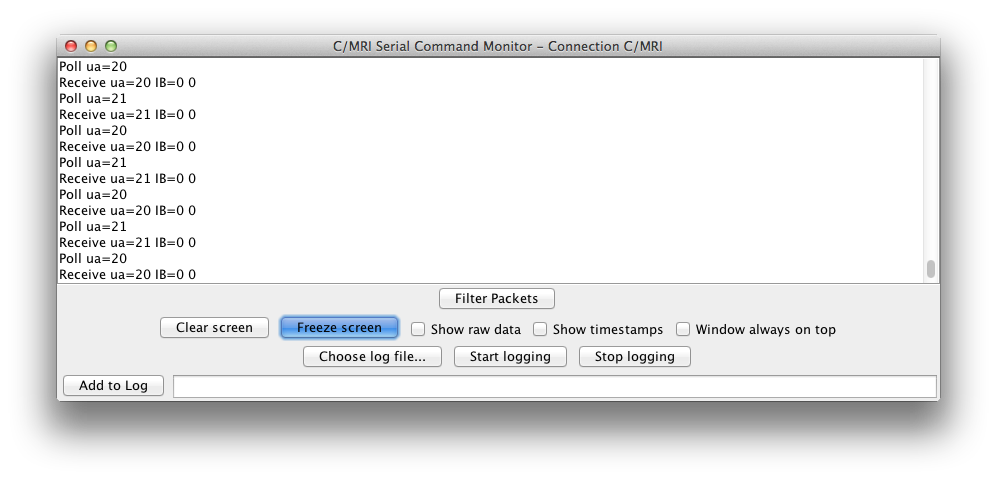Enable Show raw data checkbox
997x480 pixels.
[419, 329]
